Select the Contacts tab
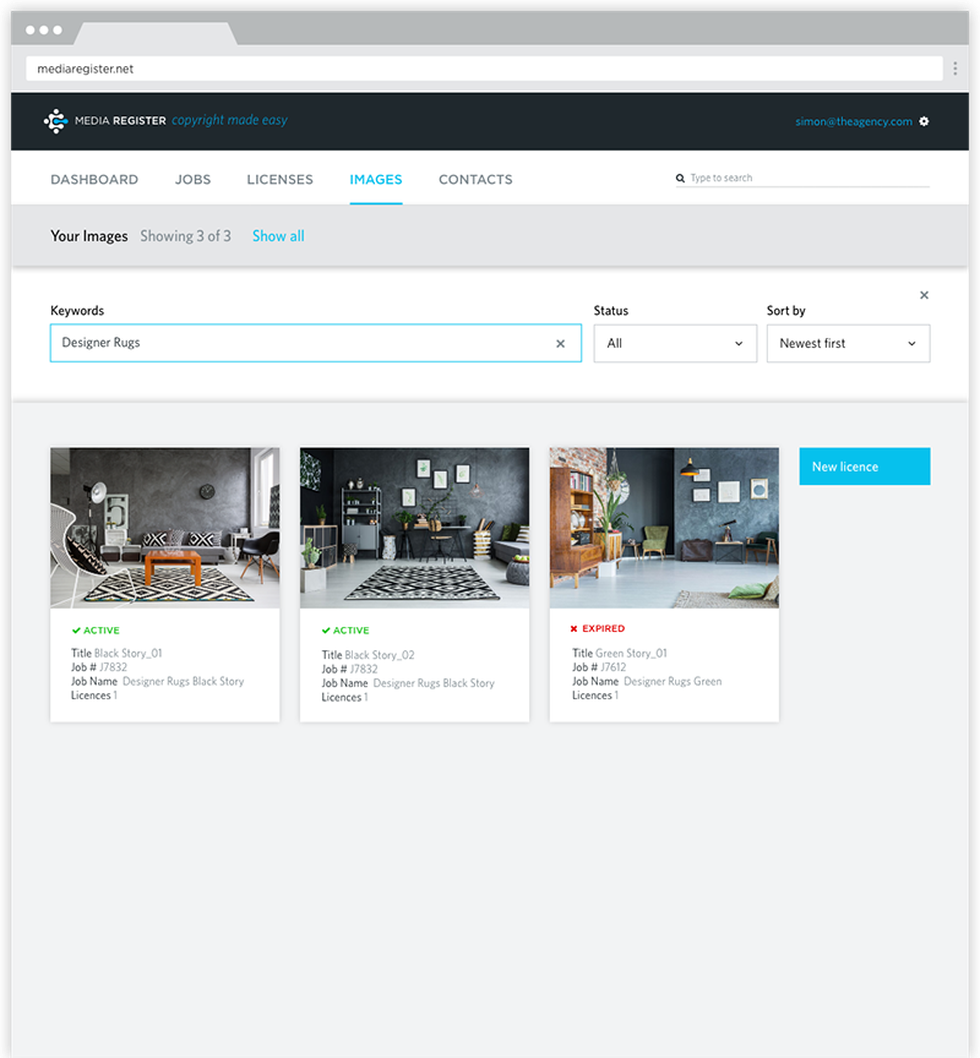Viewport: 980px width, 1058px height. tap(475, 180)
